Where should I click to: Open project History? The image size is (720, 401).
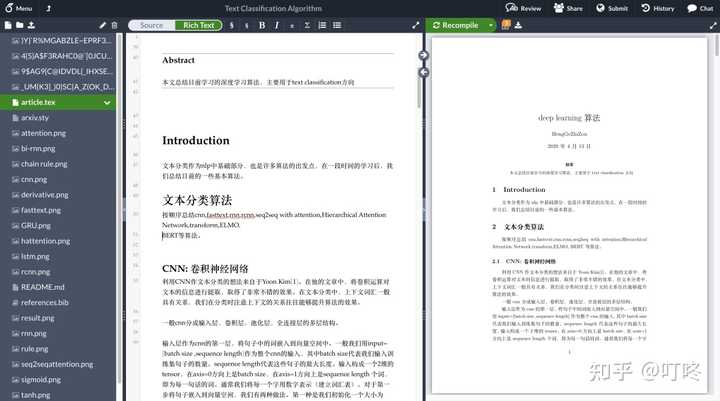pos(658,8)
